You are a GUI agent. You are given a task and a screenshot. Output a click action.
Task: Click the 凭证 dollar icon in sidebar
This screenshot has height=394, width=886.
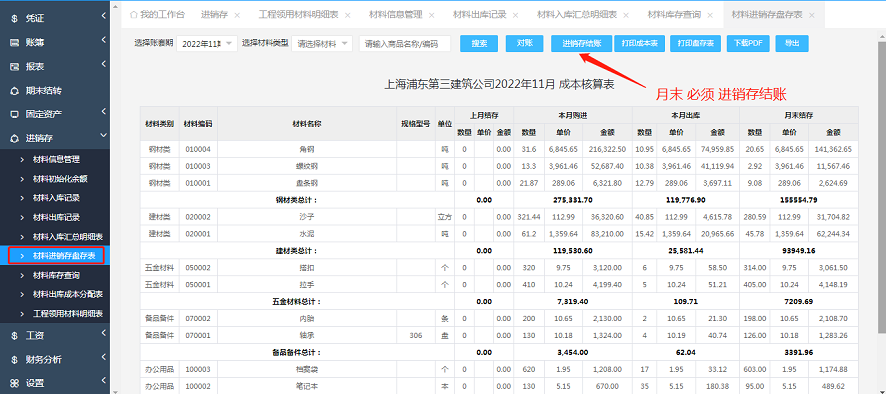click(14, 19)
